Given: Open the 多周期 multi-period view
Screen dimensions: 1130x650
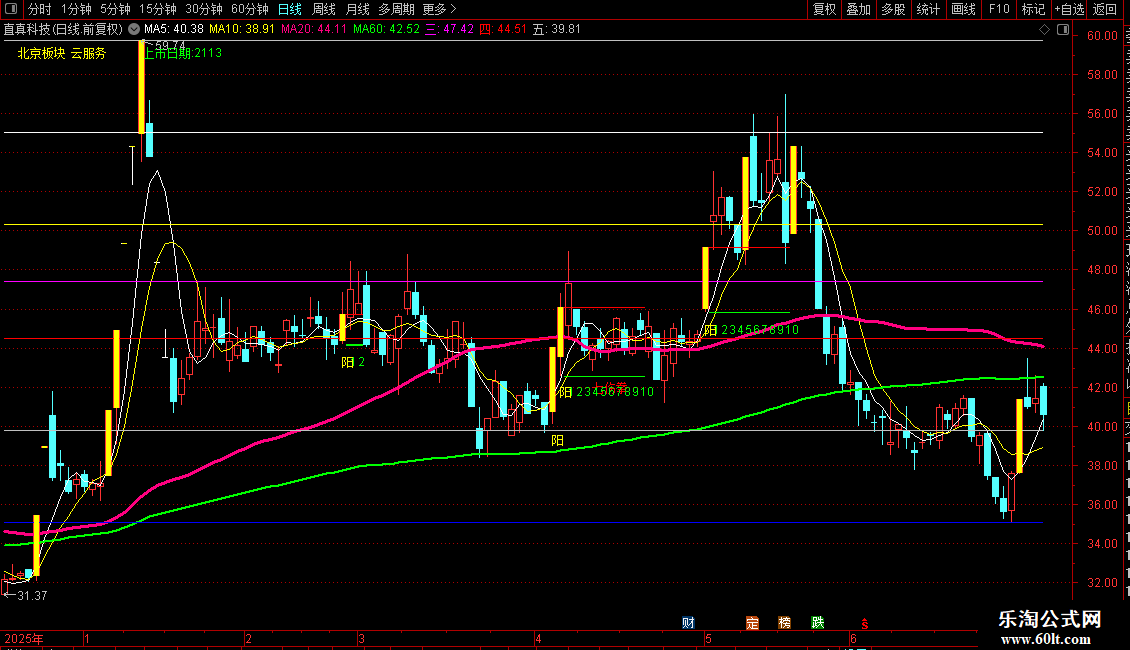Looking at the screenshot, I should click(x=396, y=9).
